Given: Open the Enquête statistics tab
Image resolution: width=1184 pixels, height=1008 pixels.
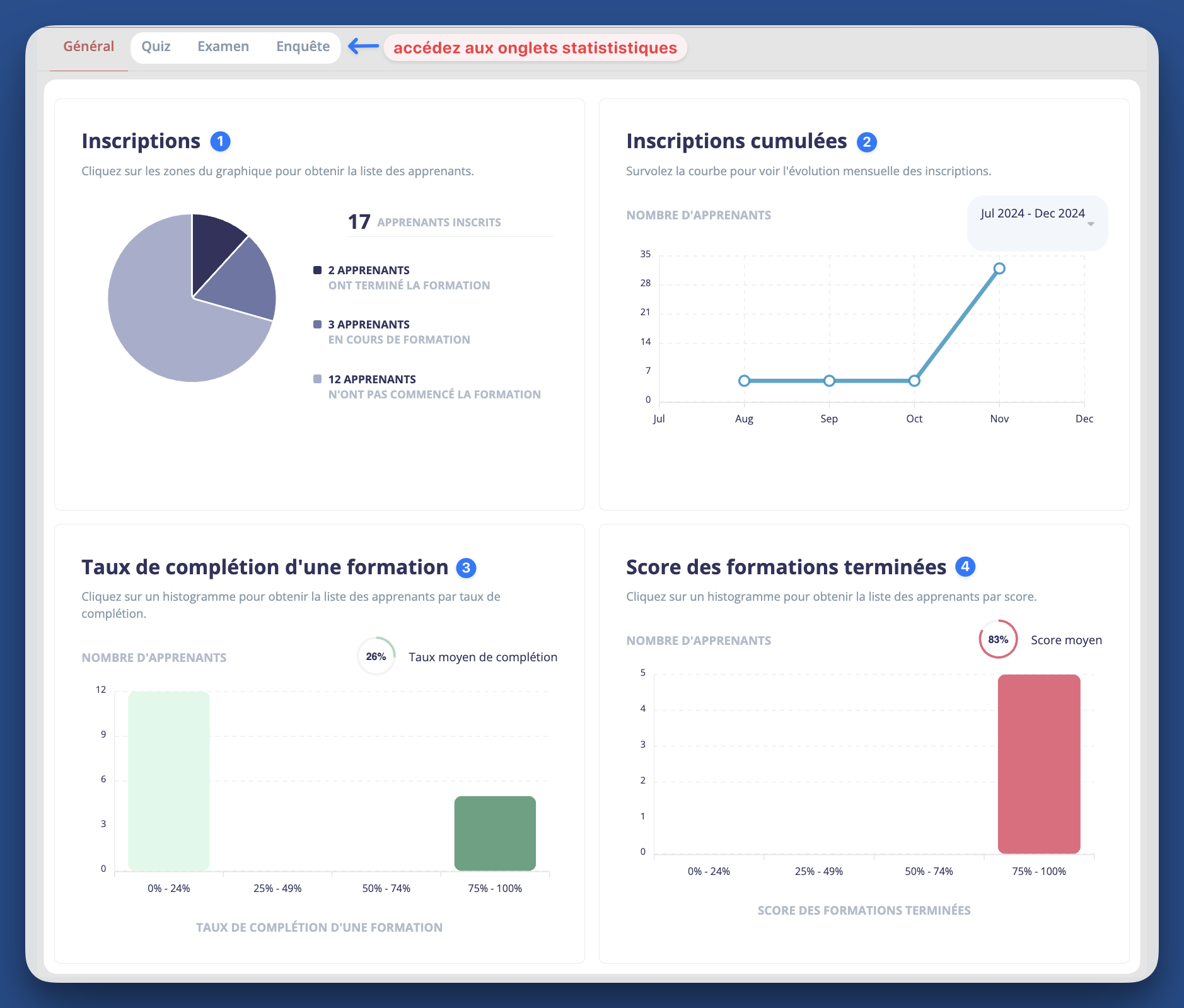Looking at the screenshot, I should click(x=303, y=46).
